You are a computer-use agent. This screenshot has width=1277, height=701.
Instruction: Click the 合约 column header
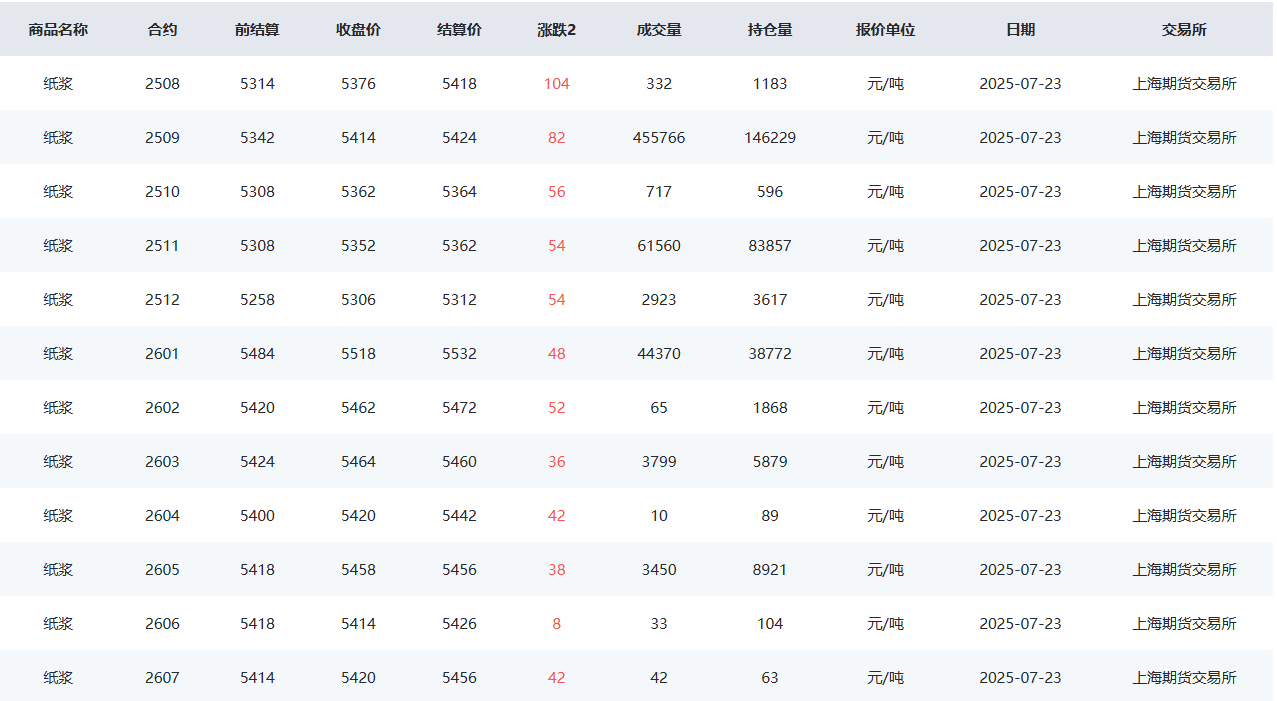tap(162, 30)
